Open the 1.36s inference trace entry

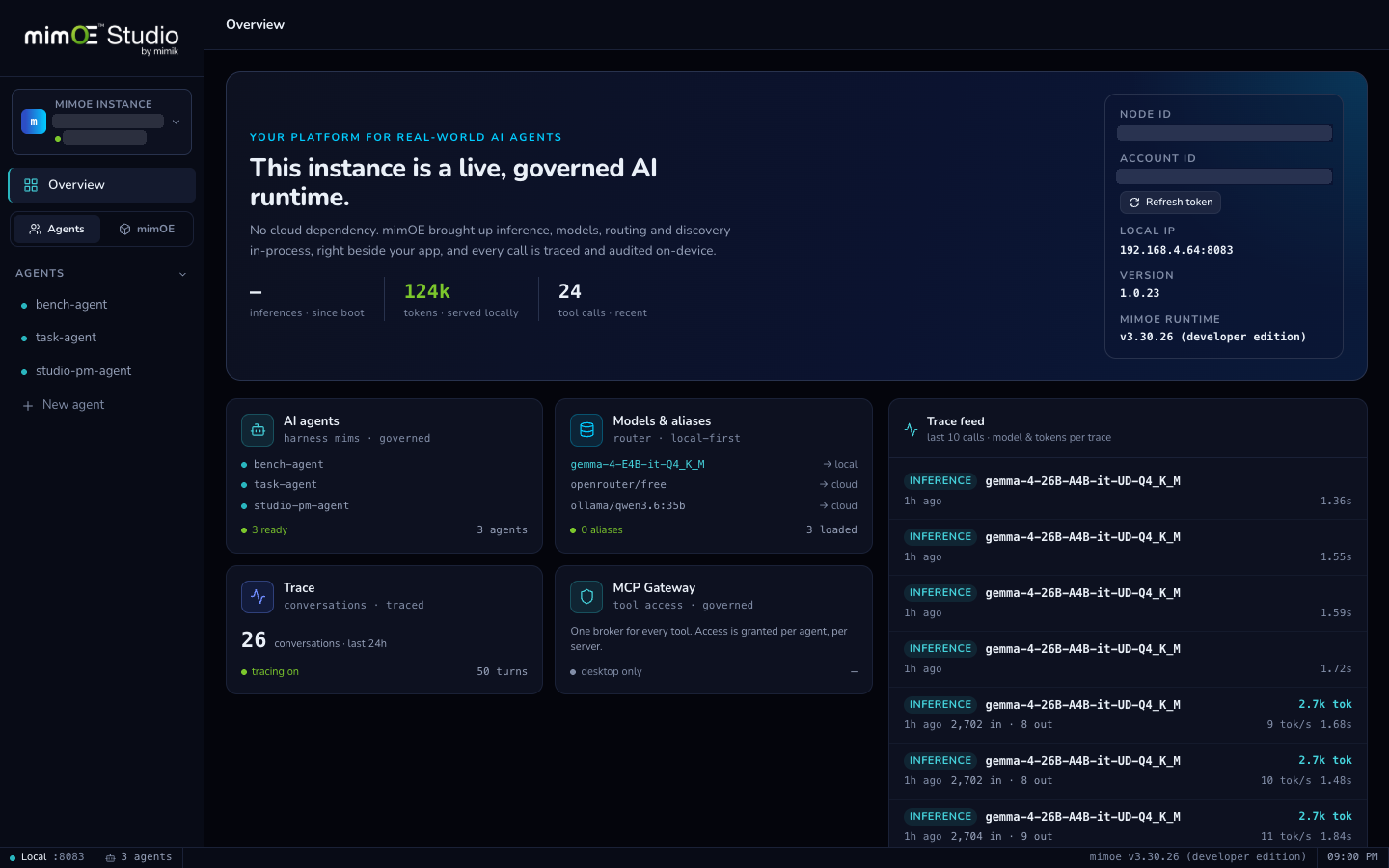[x=1128, y=491]
